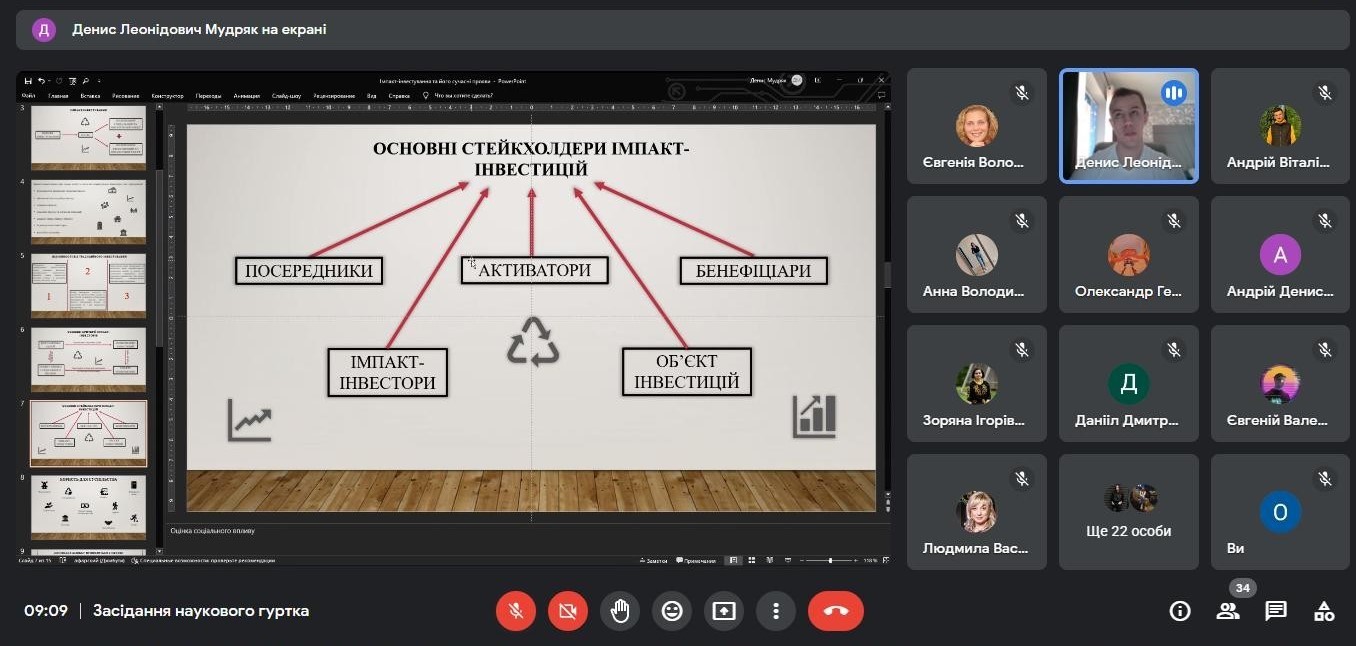
Task: Open the meeting details info icon
Action: click(x=1180, y=611)
